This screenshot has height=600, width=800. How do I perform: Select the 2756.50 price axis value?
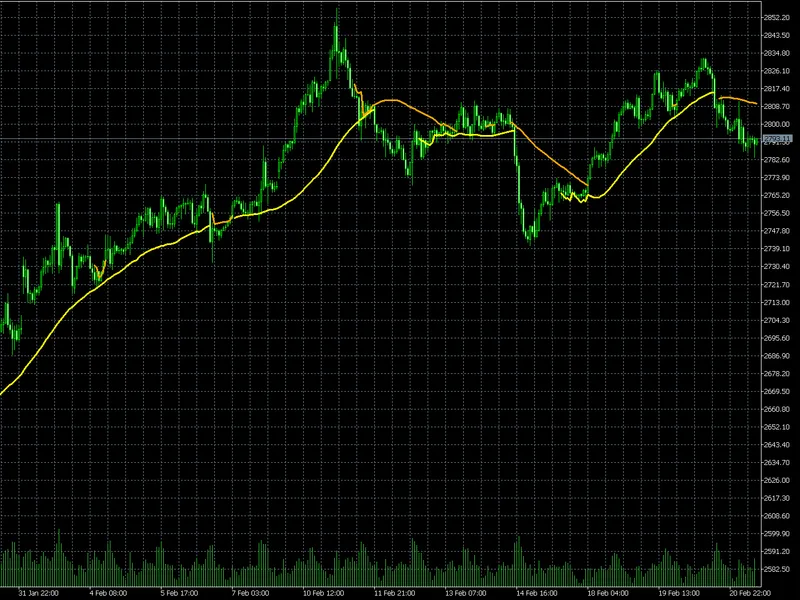pos(777,213)
